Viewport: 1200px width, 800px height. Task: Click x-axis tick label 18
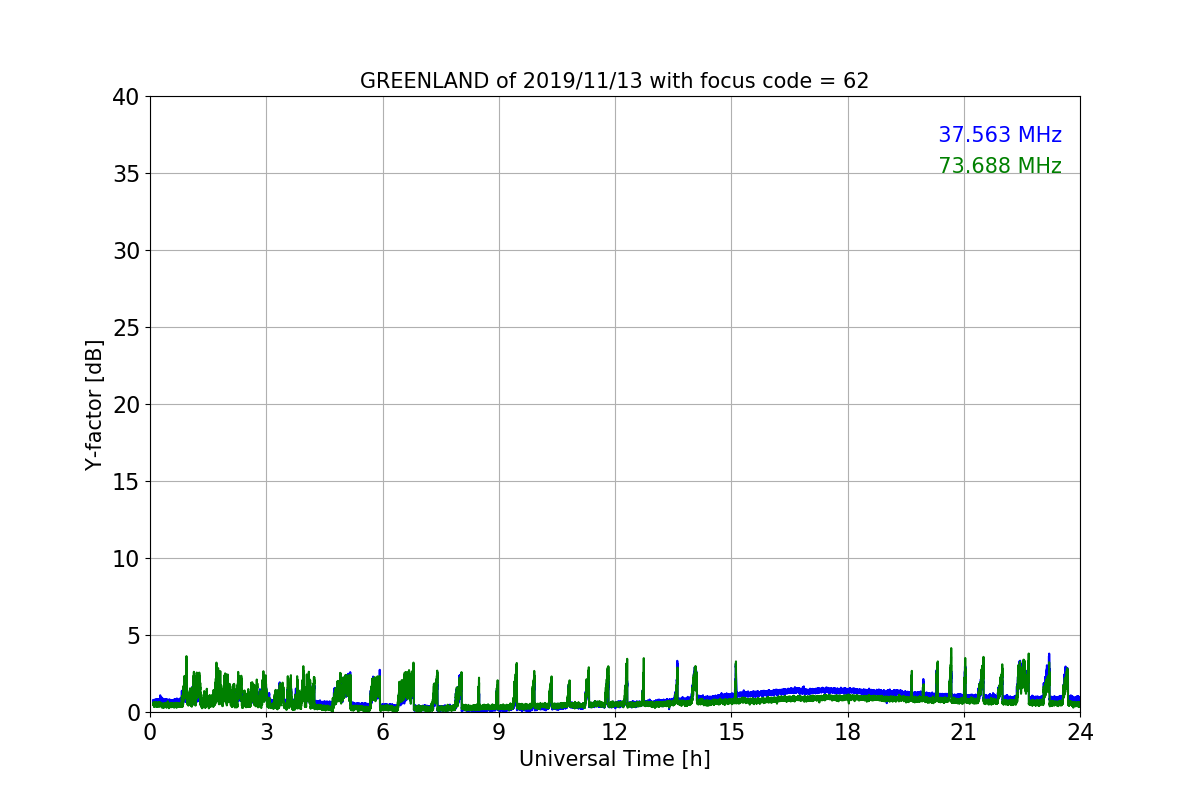[848, 732]
